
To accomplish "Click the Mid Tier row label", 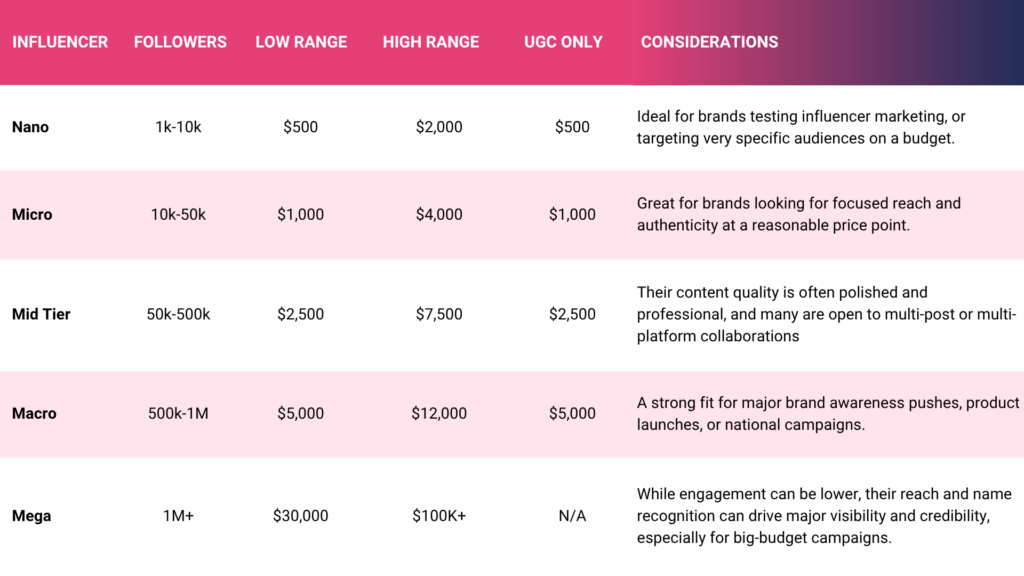I will (x=41, y=314).
